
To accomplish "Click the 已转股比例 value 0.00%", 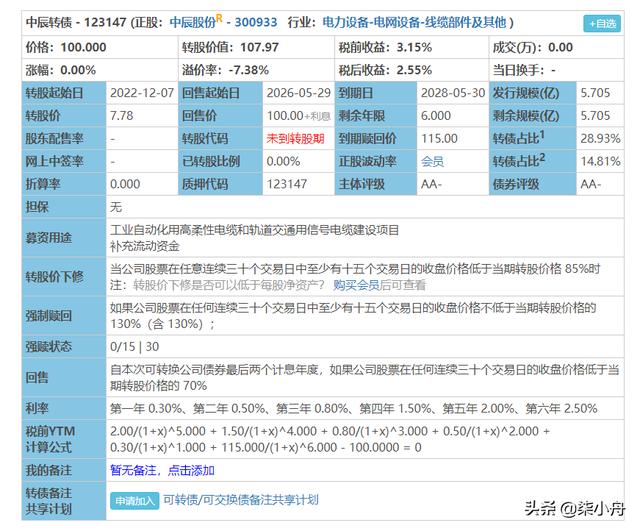I will tap(283, 162).
